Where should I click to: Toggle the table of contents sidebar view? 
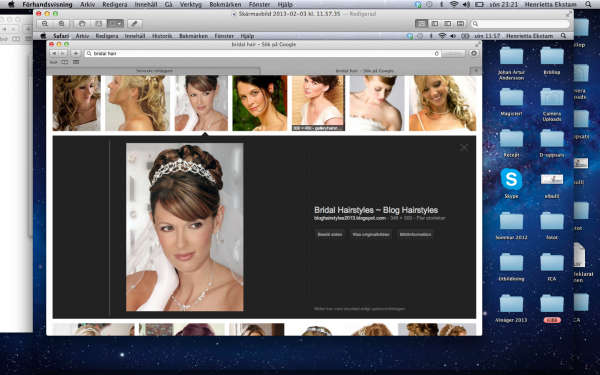447,24
